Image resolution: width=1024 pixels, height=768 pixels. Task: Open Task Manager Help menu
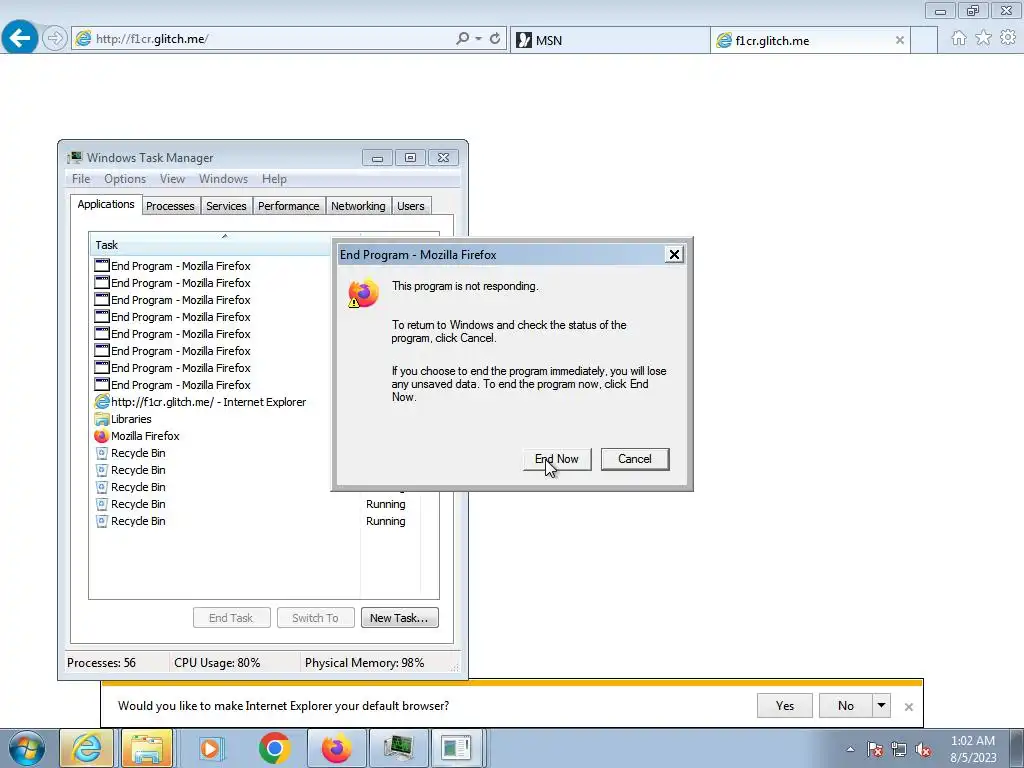[274, 179]
